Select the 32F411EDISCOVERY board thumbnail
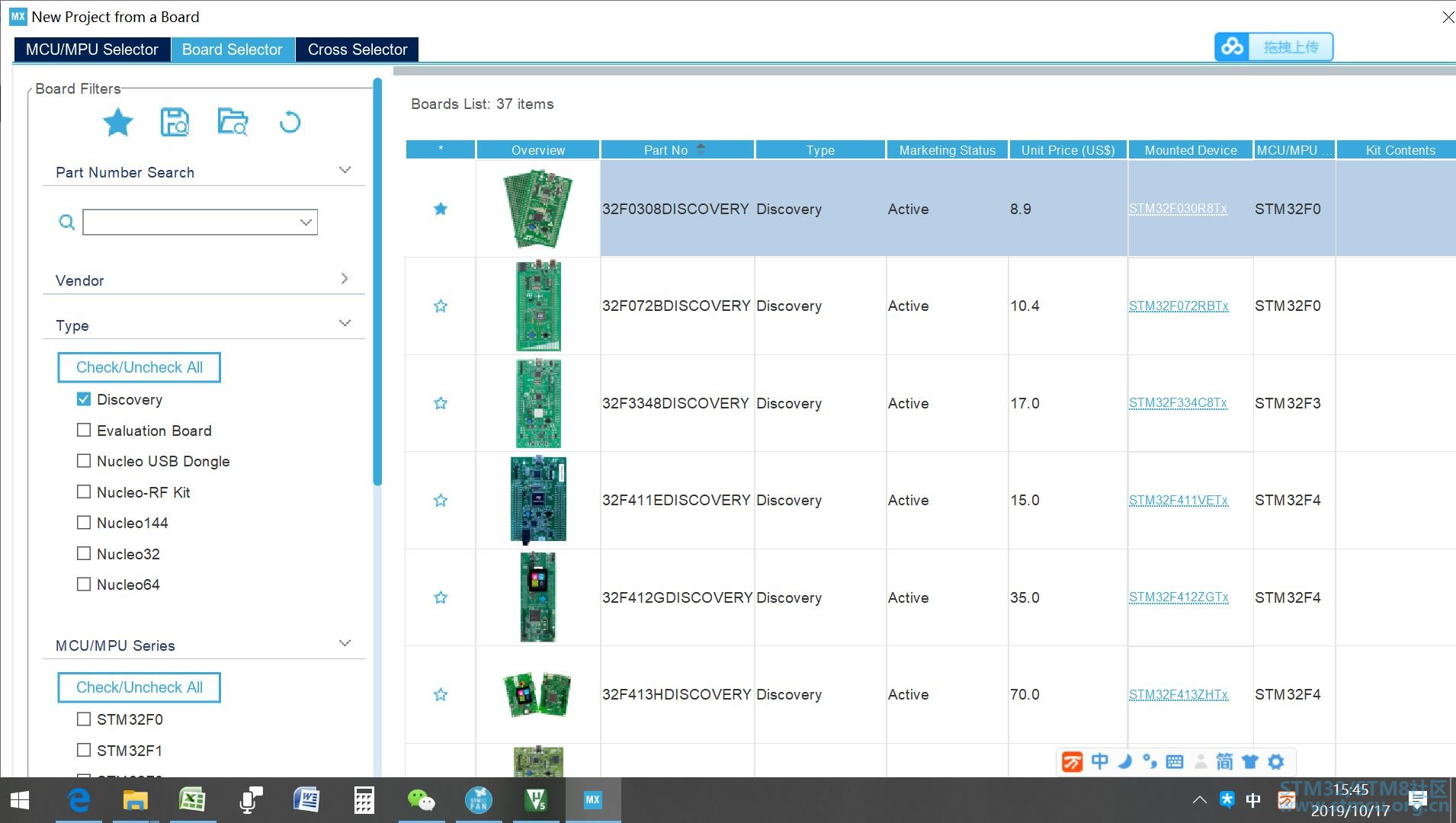Viewport: 1456px width, 823px height. (x=538, y=500)
